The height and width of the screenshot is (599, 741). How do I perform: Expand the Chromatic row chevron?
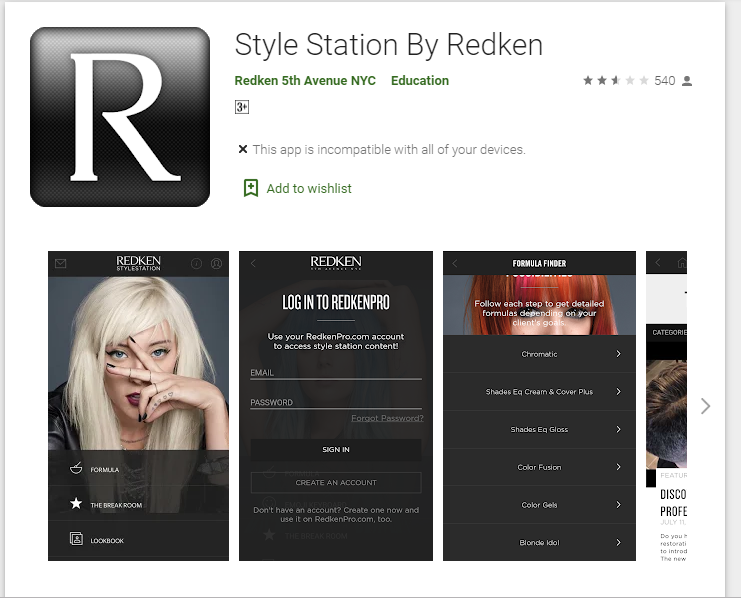coord(618,354)
